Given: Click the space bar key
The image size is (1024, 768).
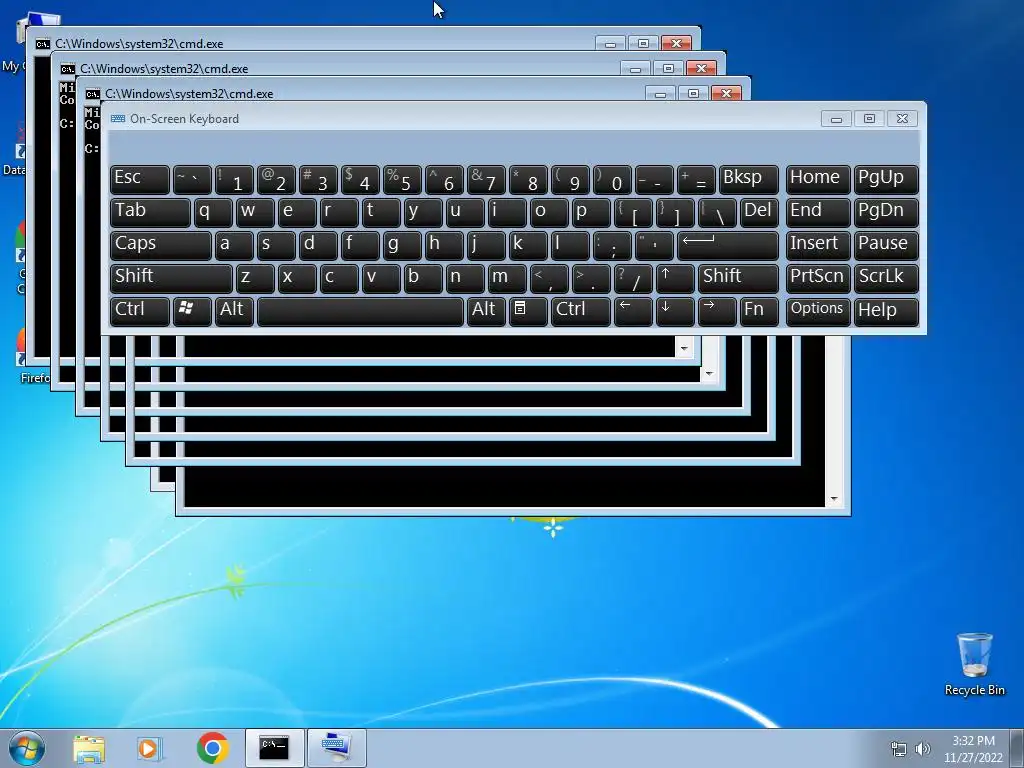Looking at the screenshot, I should (x=360, y=311).
